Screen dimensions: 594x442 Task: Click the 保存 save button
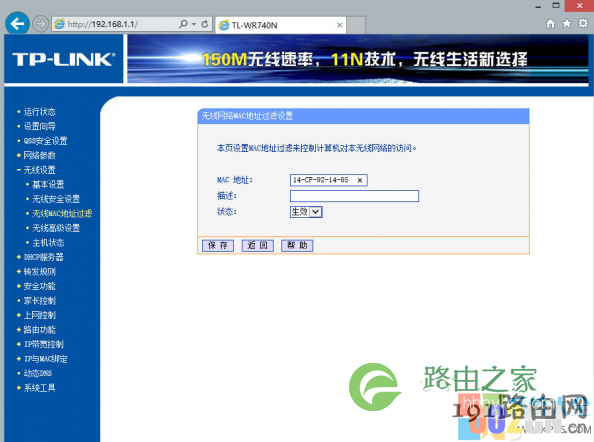pyautogui.click(x=217, y=245)
